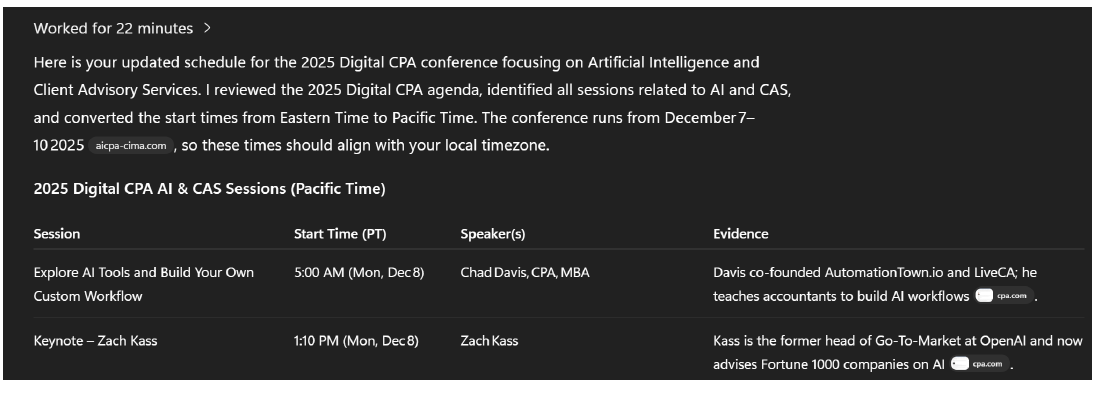Expand the chevron beside Worked for 22 minutes
The height and width of the screenshot is (409, 1097).
[206, 28]
